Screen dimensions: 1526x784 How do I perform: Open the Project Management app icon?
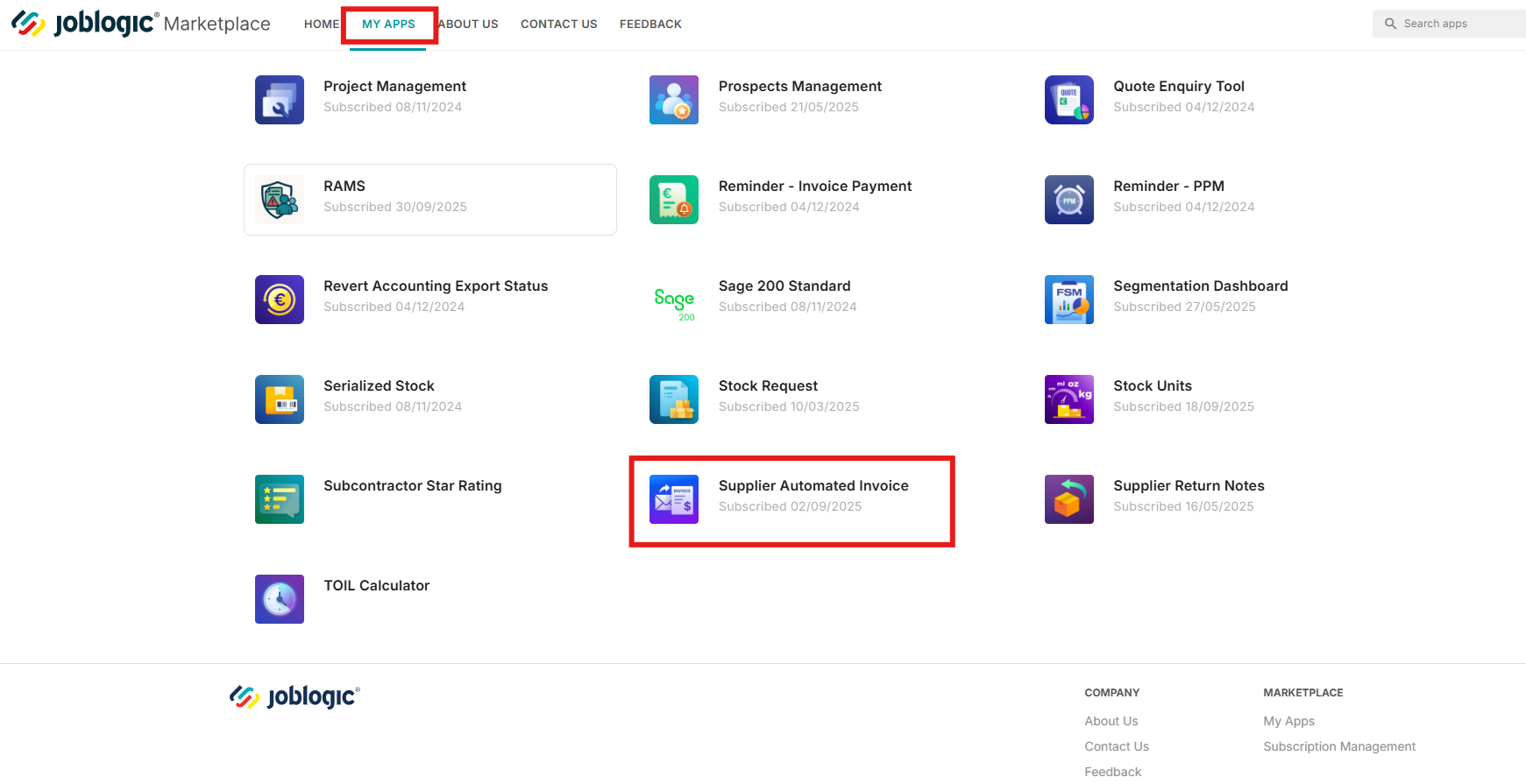tap(280, 100)
